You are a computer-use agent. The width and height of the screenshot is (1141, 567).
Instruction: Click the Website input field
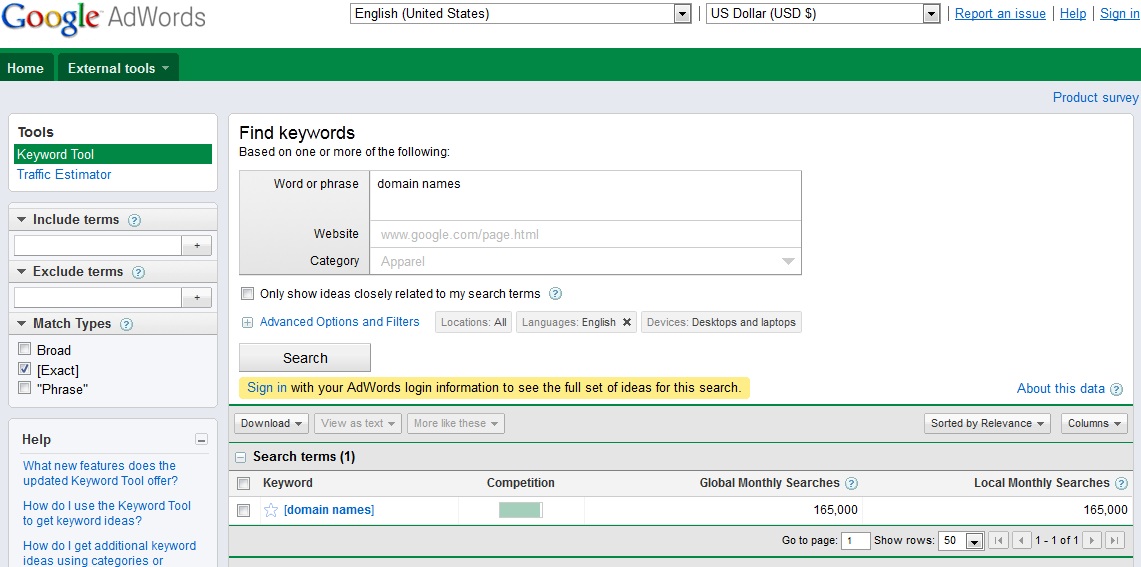coord(585,234)
